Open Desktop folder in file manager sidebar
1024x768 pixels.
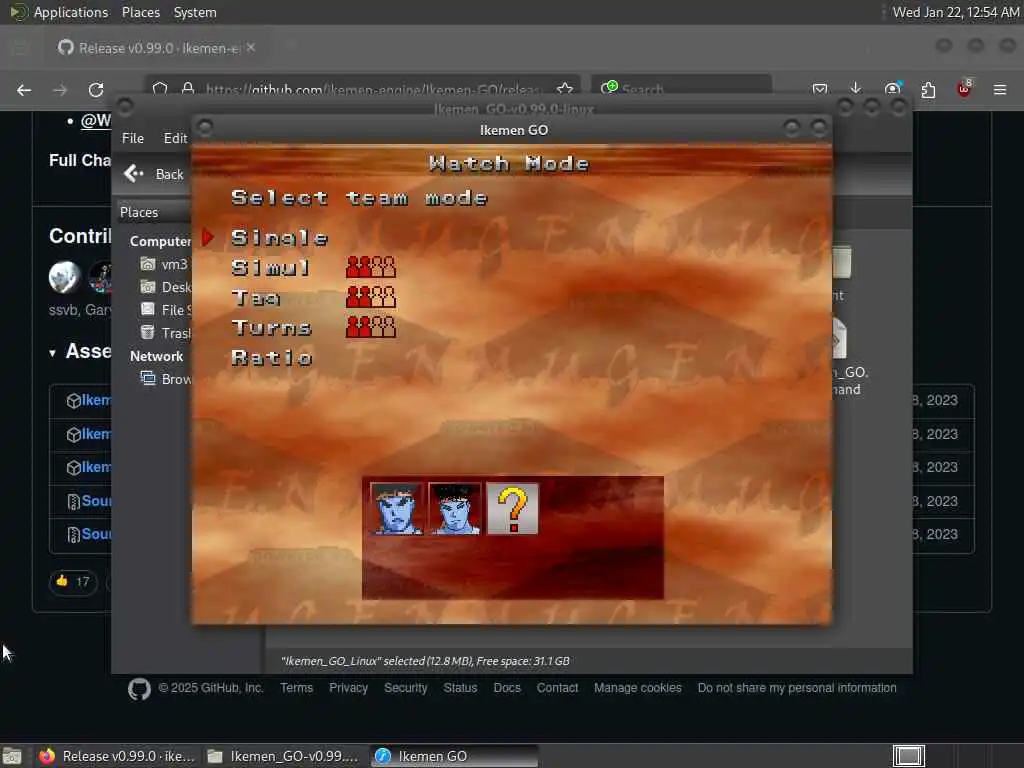[x=165, y=287]
